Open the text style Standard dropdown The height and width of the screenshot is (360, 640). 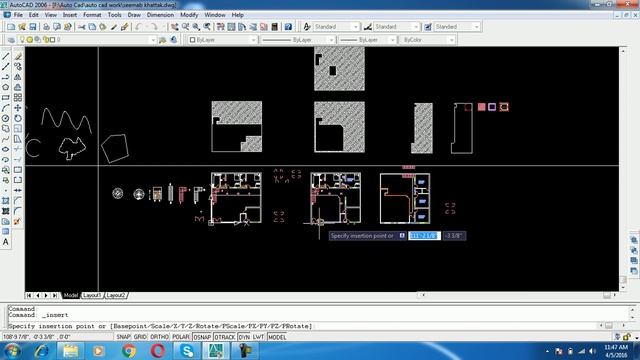coord(356,27)
